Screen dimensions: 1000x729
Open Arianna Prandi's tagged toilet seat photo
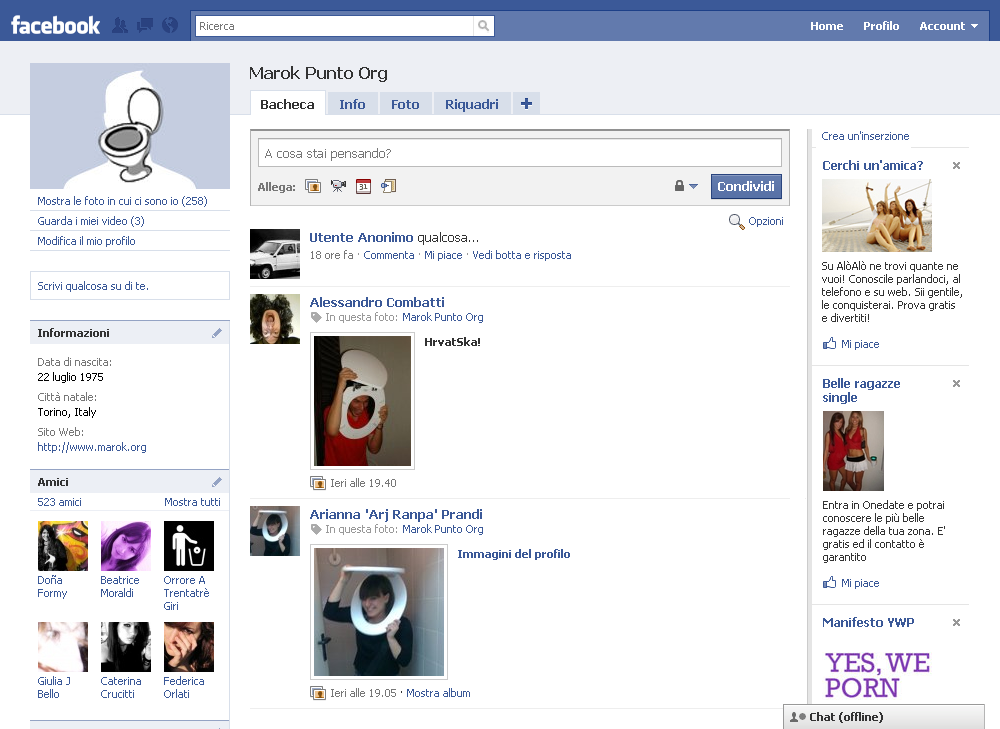379,612
